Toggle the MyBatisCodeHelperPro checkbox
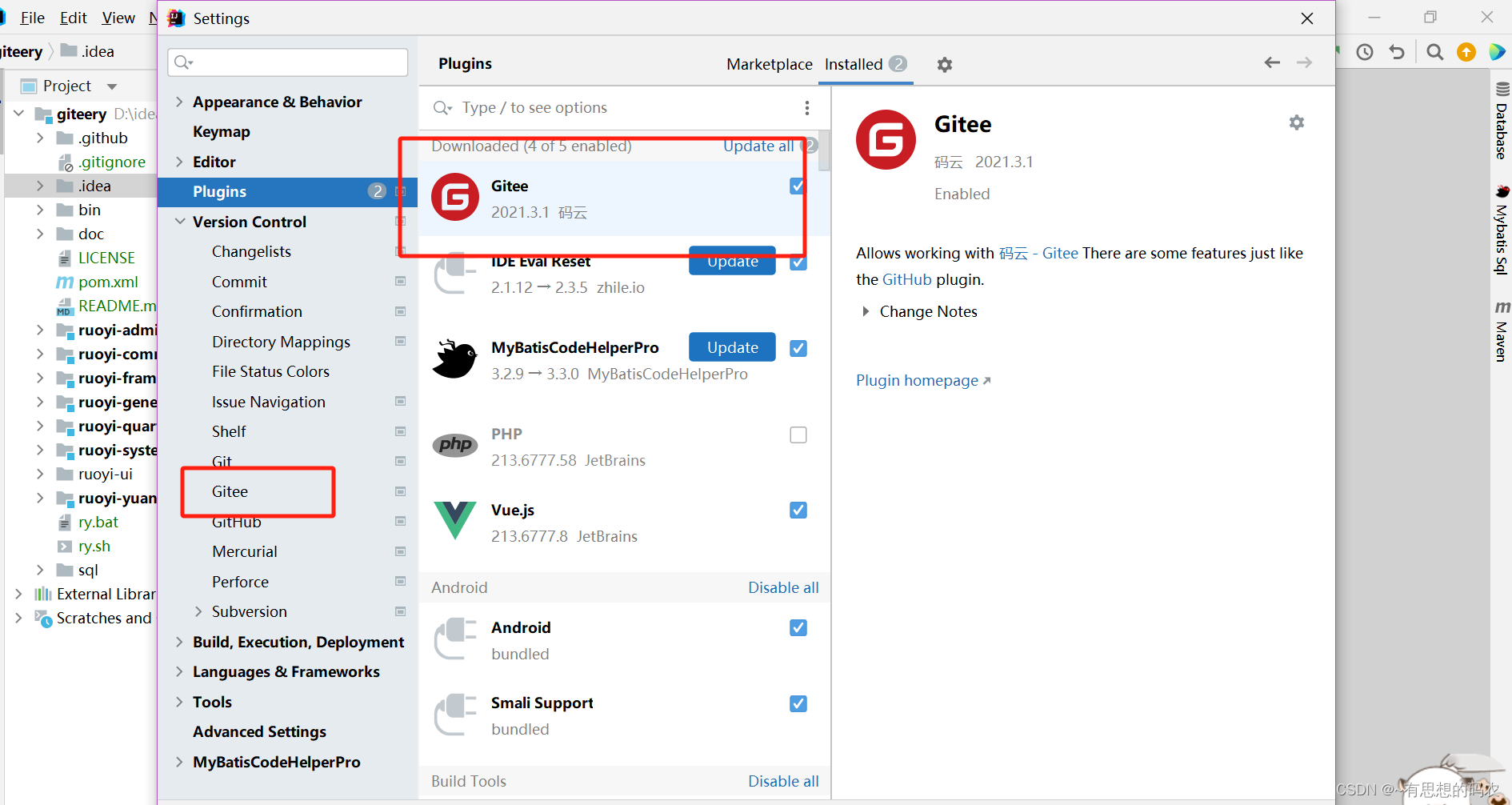The image size is (1512, 805). tap(798, 348)
